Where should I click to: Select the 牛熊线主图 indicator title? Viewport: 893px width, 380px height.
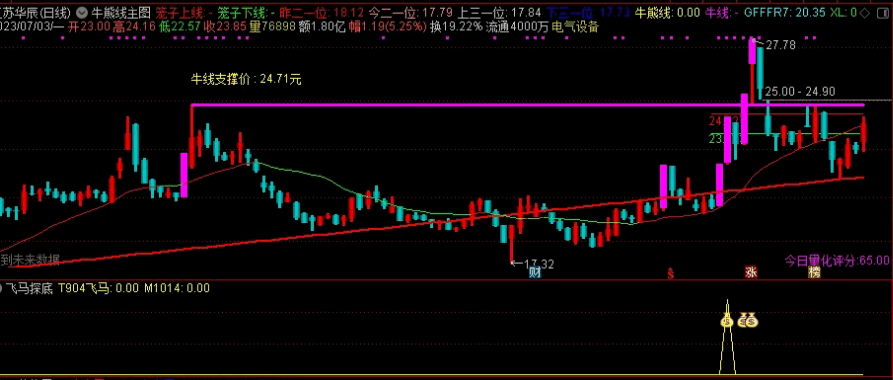[120, 12]
